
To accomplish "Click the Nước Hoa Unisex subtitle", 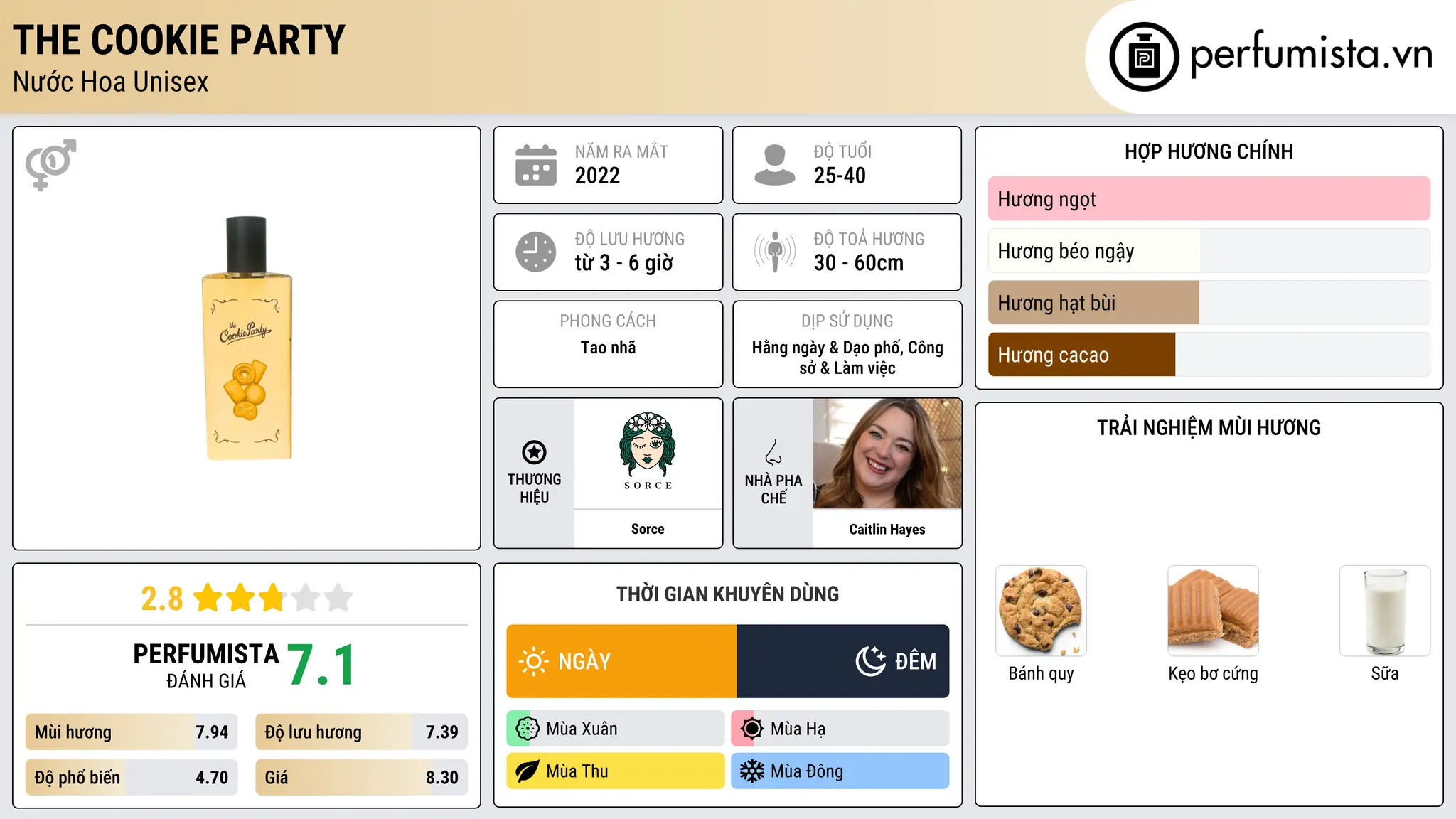I will pos(111,82).
